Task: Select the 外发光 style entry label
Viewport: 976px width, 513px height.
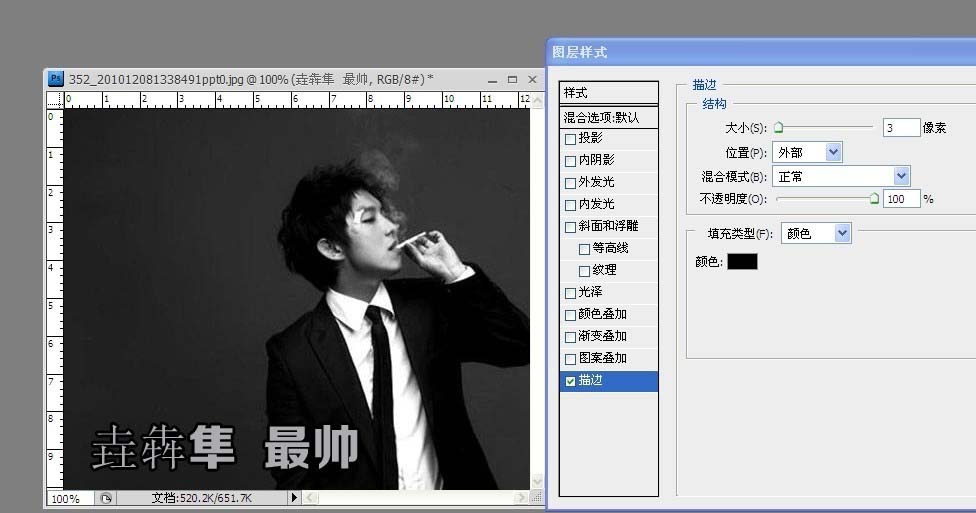Action: (x=596, y=182)
